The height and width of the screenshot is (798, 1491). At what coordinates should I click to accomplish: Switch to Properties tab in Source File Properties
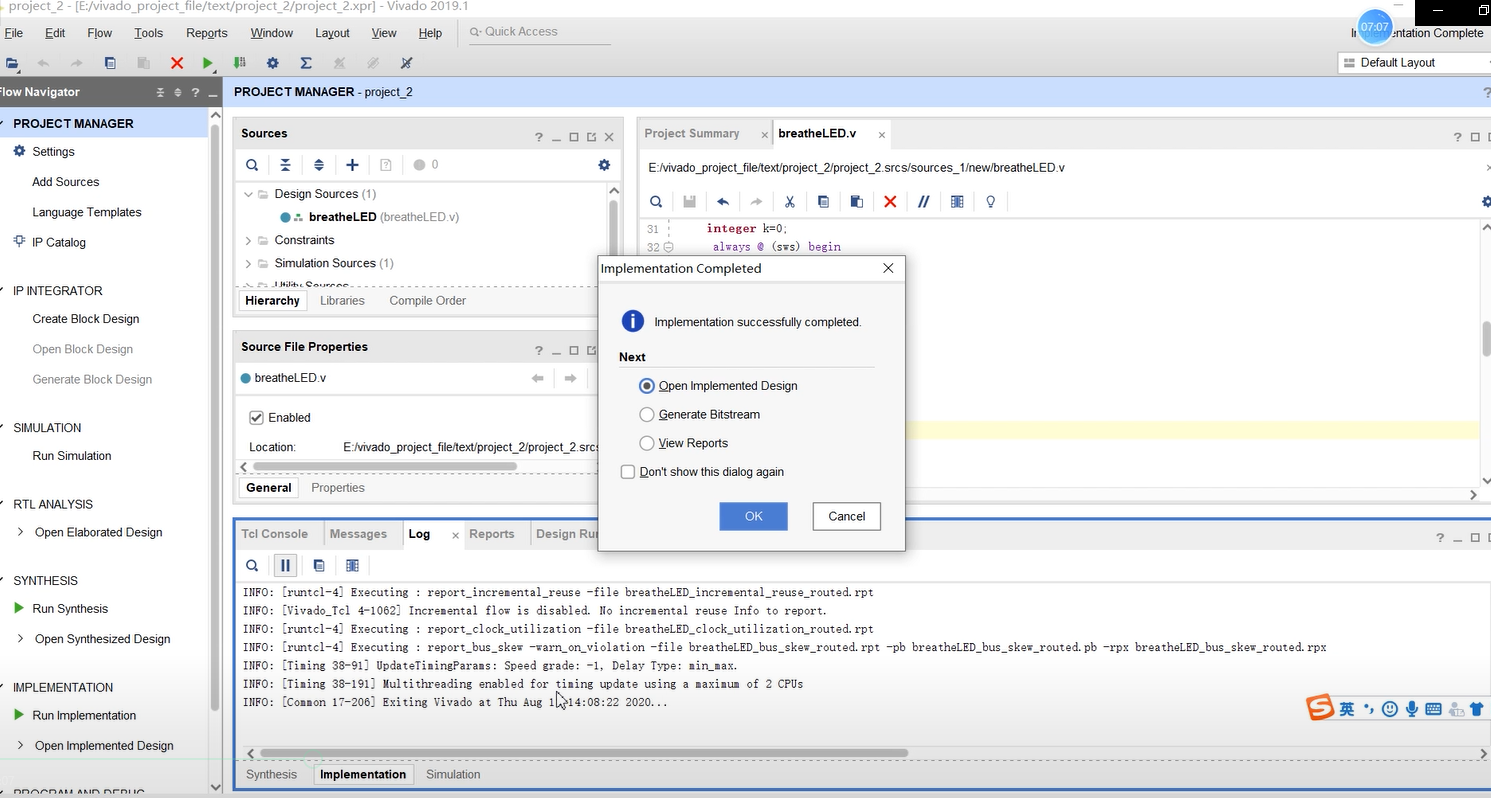click(x=338, y=488)
